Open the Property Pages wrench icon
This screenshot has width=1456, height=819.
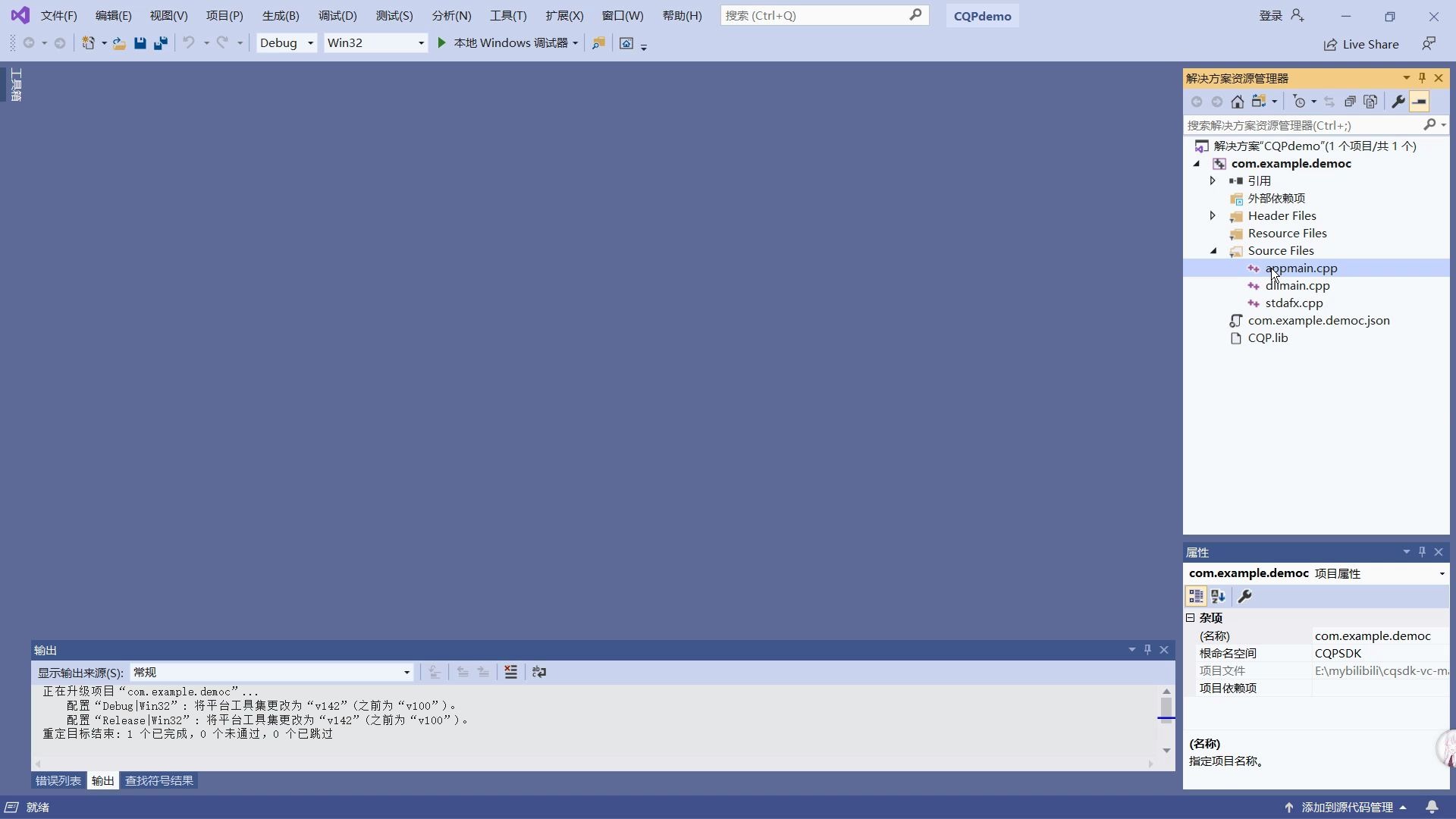1244,597
